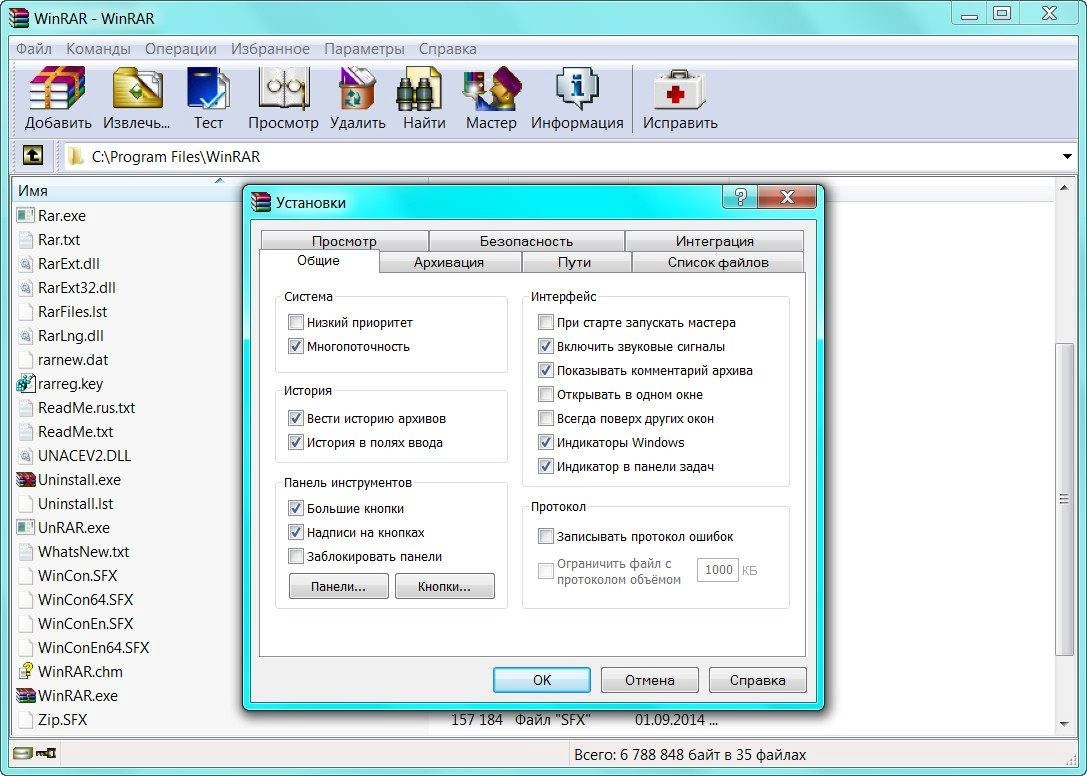Click the dialog help question mark button

(x=740, y=197)
